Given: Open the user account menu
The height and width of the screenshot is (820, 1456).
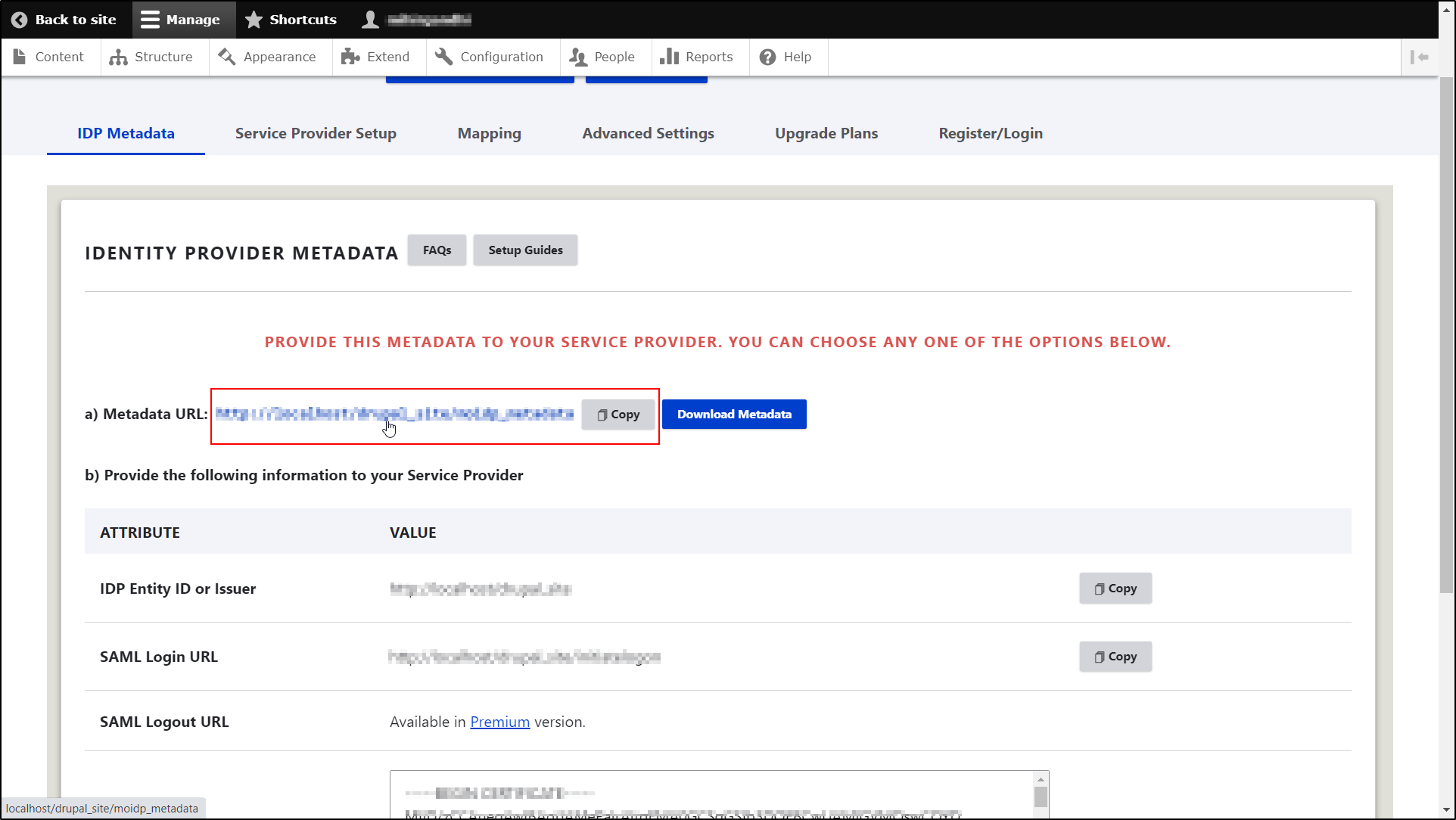Looking at the screenshot, I should (415, 19).
